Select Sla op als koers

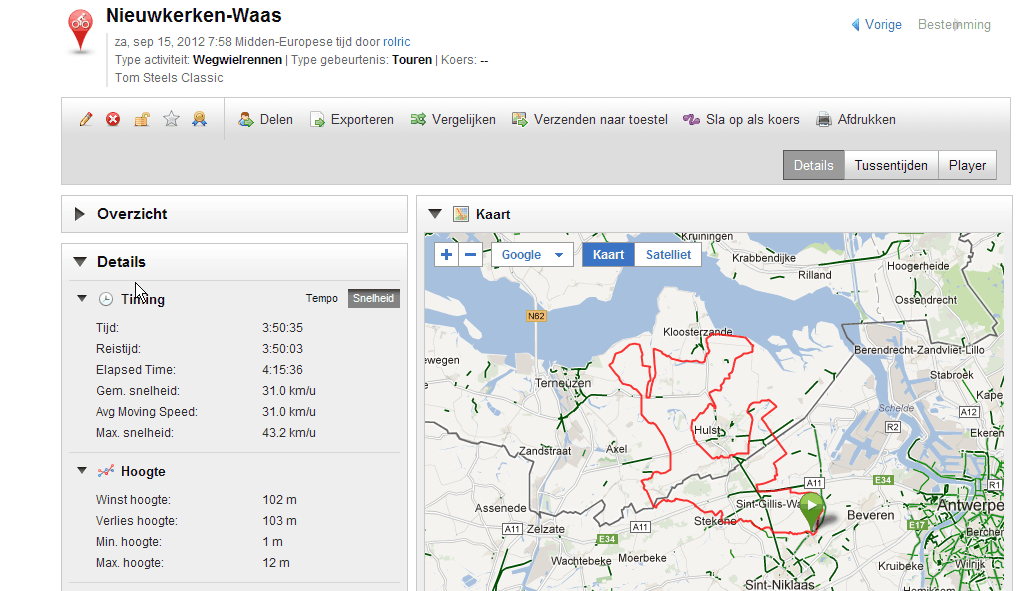pyautogui.click(x=741, y=119)
